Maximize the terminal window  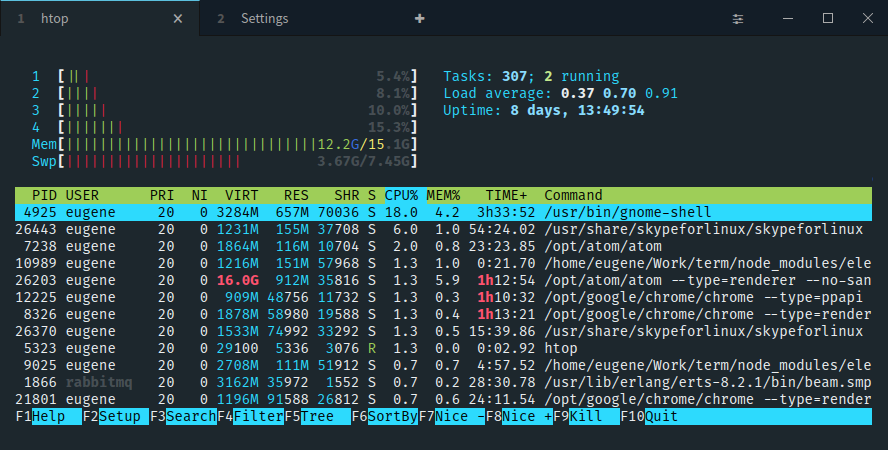828,19
